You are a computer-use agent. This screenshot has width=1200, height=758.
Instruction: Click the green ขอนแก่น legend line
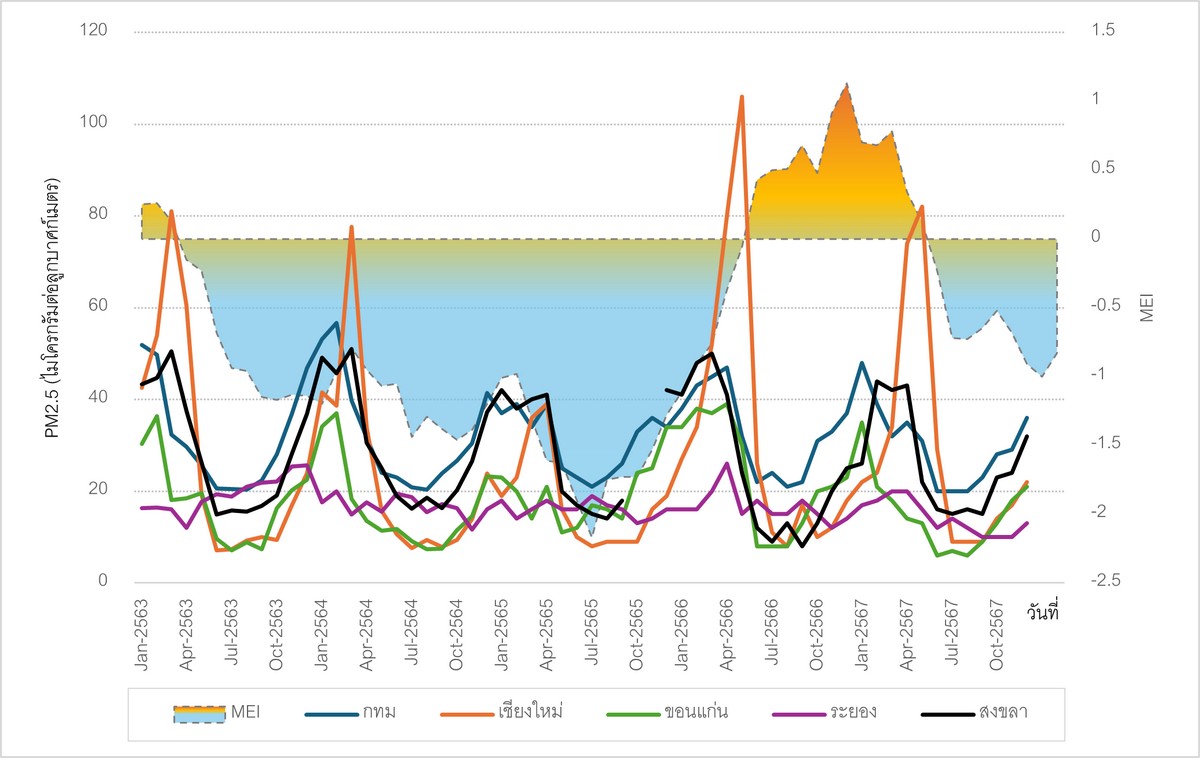coord(632,714)
